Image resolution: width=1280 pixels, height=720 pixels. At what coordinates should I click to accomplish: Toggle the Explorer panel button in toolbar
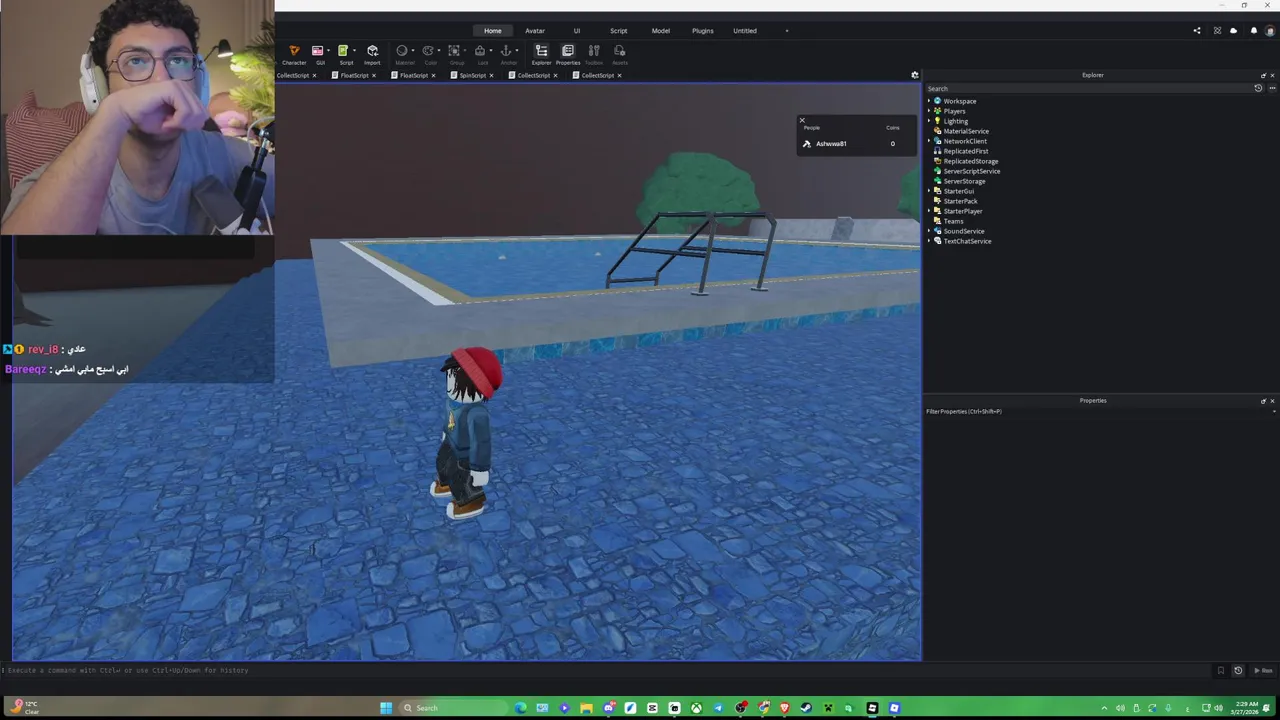pyautogui.click(x=541, y=54)
